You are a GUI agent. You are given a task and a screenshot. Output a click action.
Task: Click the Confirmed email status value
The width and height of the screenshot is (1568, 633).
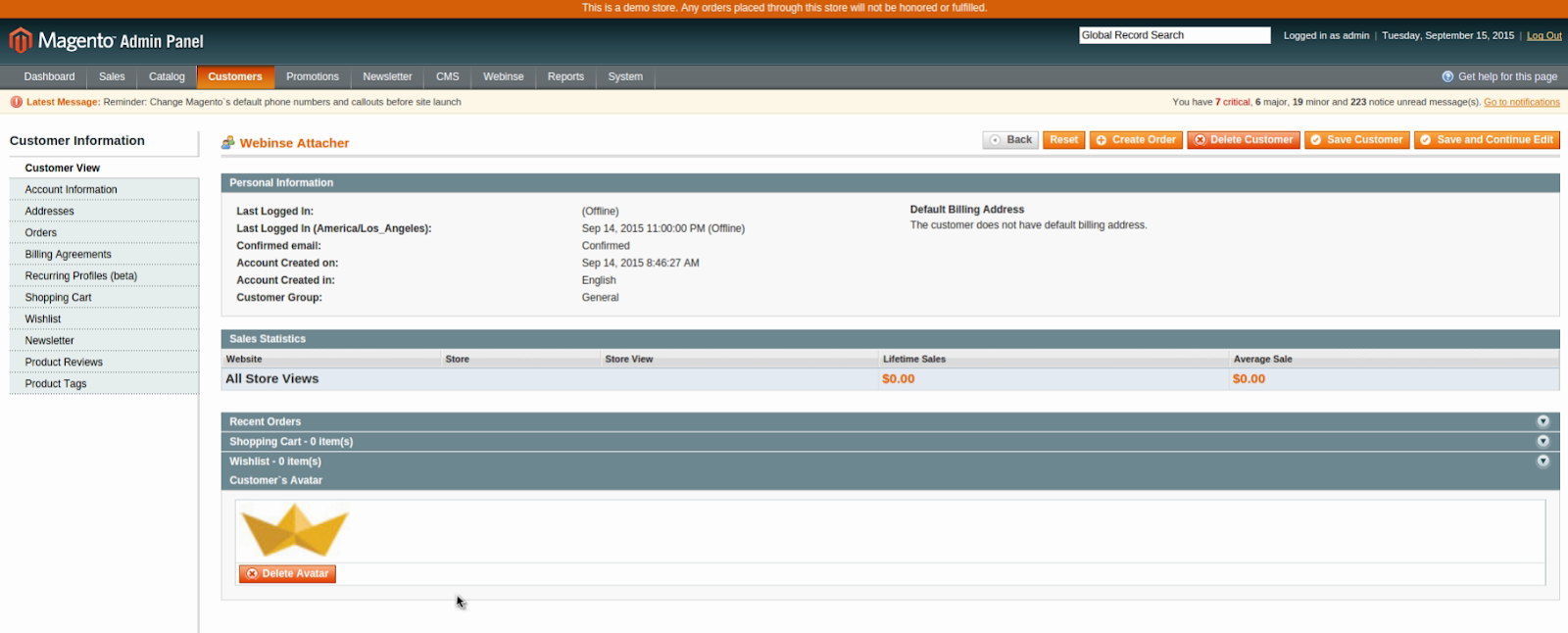[606, 246]
